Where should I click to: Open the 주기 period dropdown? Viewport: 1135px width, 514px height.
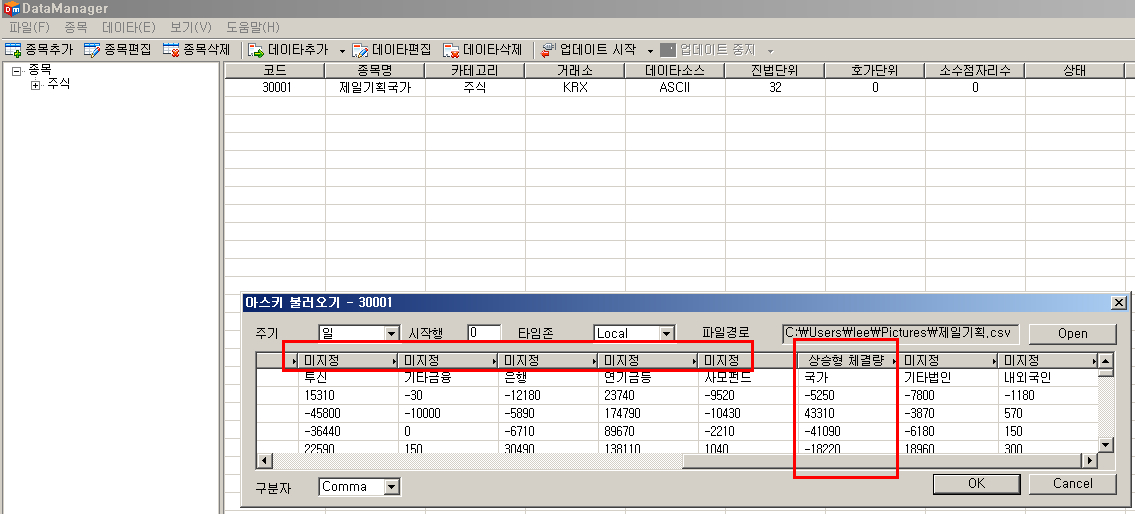391,334
